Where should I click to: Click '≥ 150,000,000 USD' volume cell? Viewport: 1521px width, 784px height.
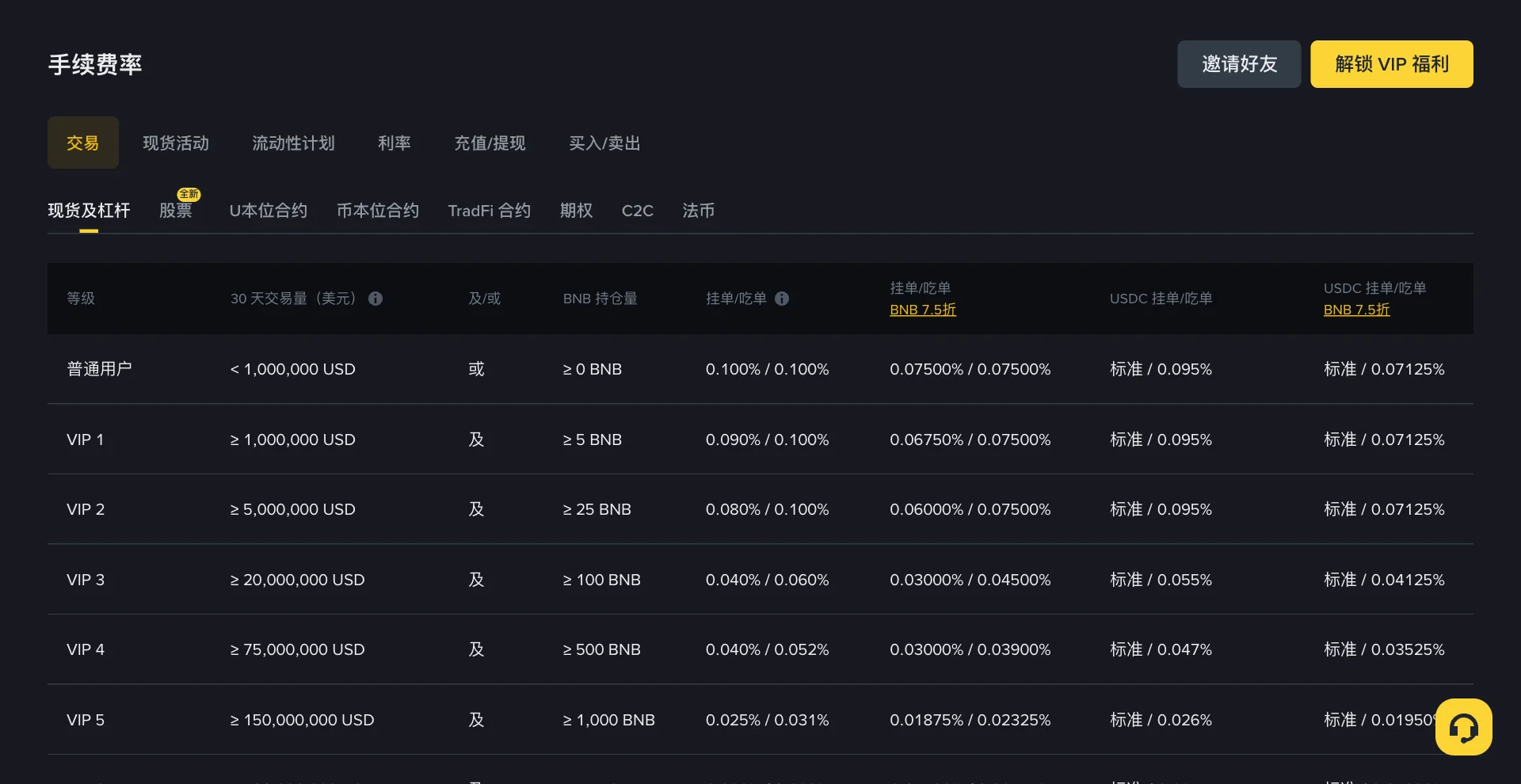tap(302, 720)
